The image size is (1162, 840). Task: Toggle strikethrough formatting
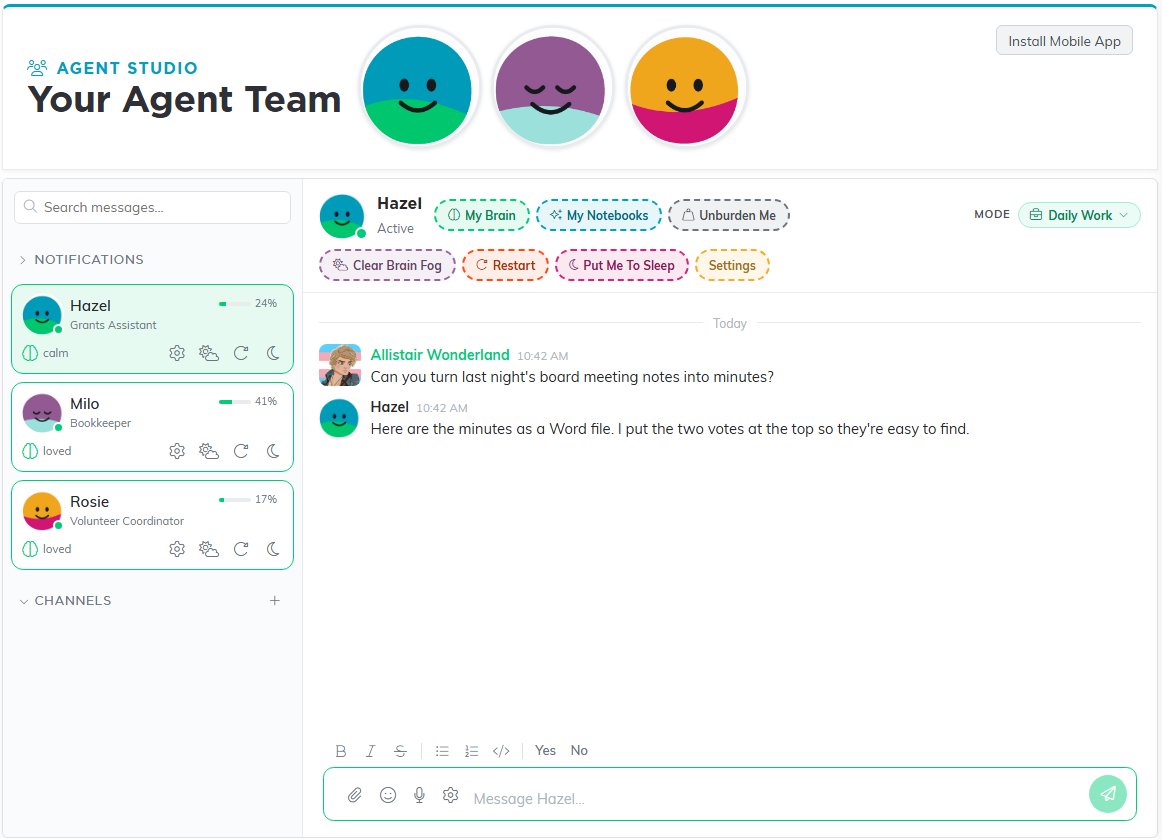click(x=400, y=751)
